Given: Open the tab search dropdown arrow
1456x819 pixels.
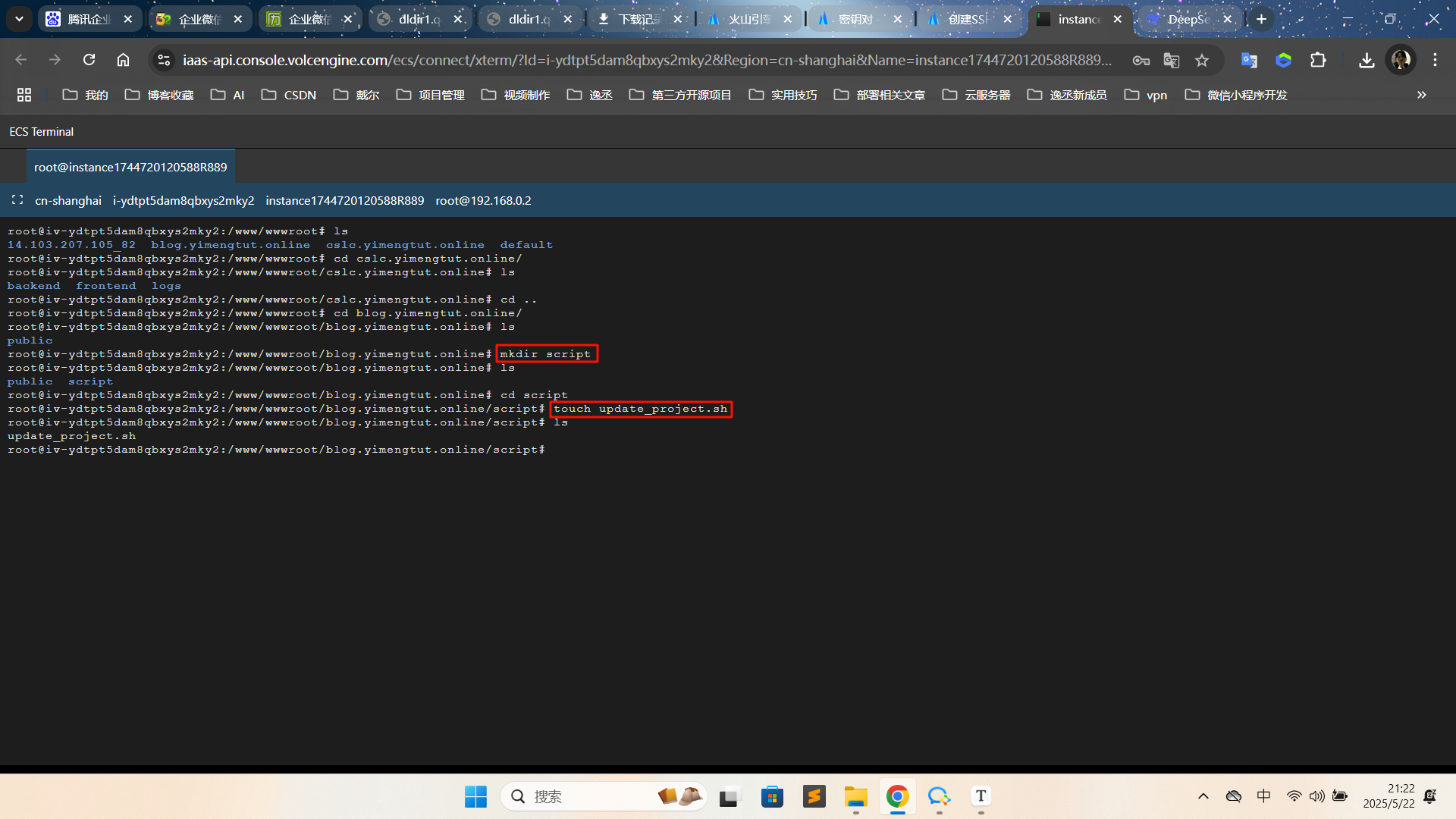Looking at the screenshot, I should (19, 19).
